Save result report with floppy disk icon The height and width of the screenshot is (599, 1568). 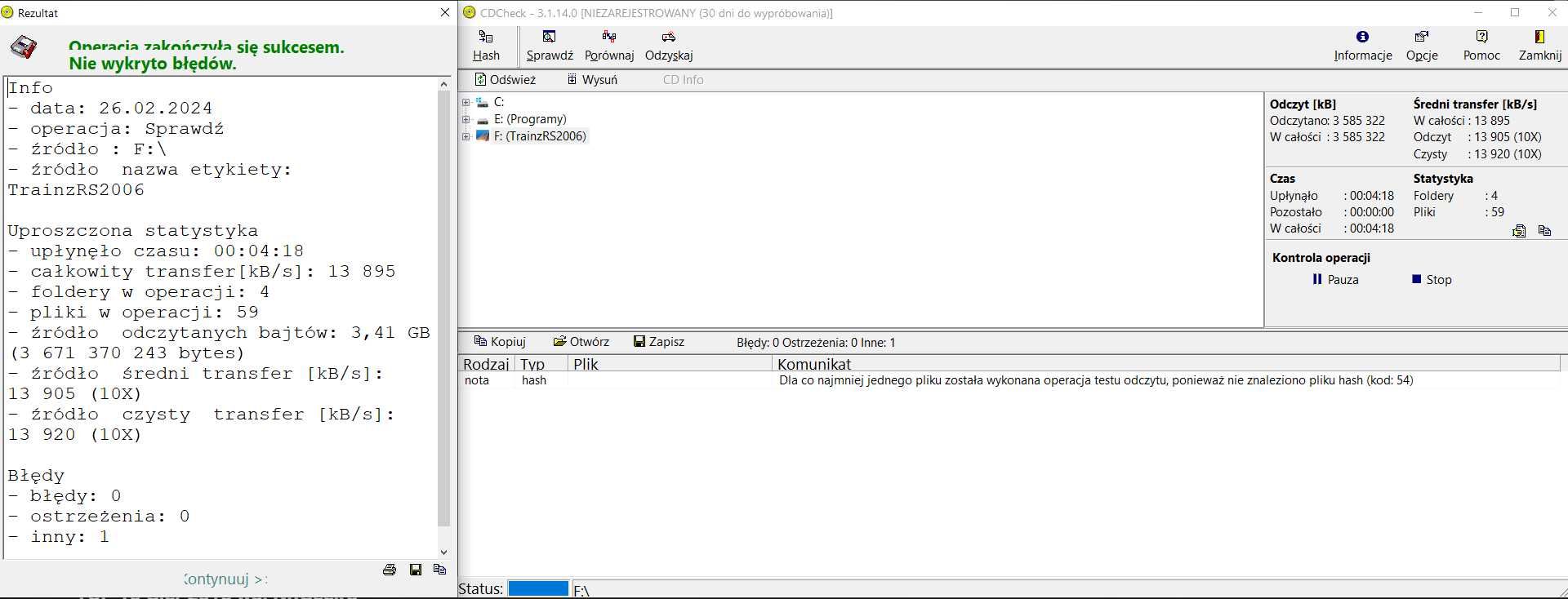(x=416, y=570)
